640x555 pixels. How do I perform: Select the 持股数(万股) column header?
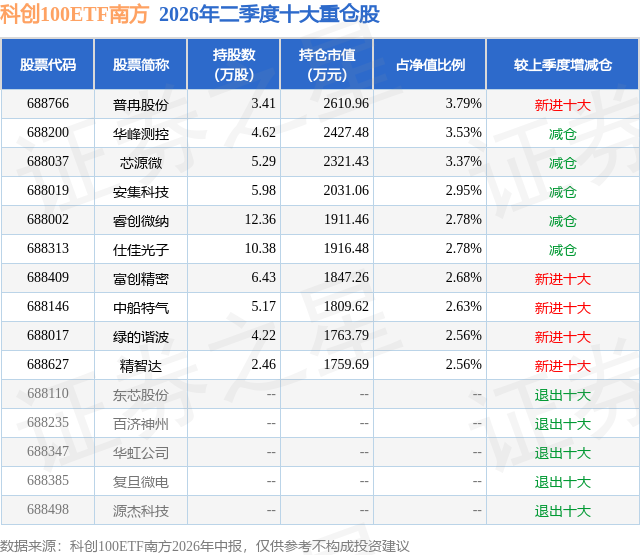[234, 64]
